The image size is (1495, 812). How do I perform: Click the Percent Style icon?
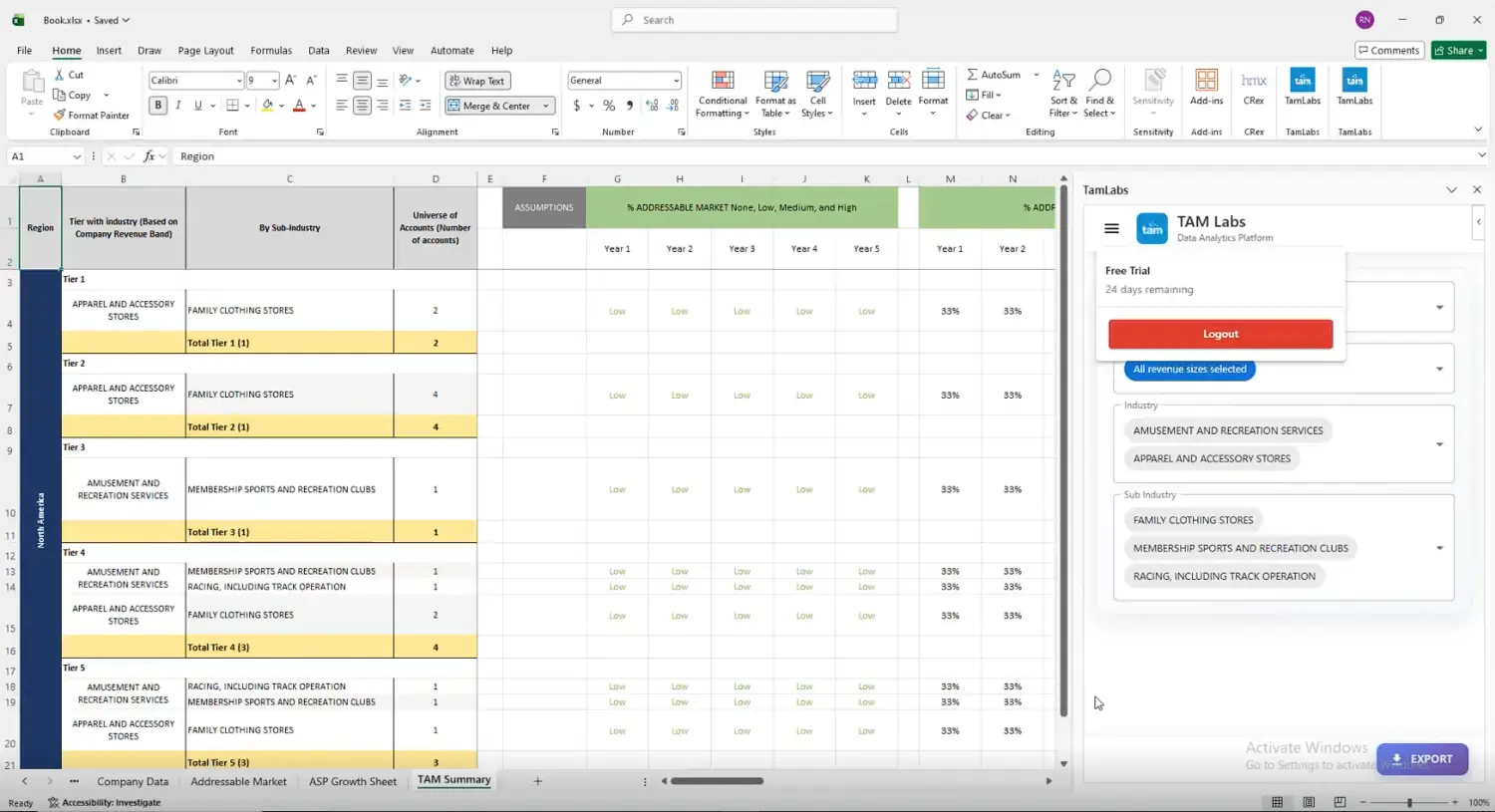(609, 106)
